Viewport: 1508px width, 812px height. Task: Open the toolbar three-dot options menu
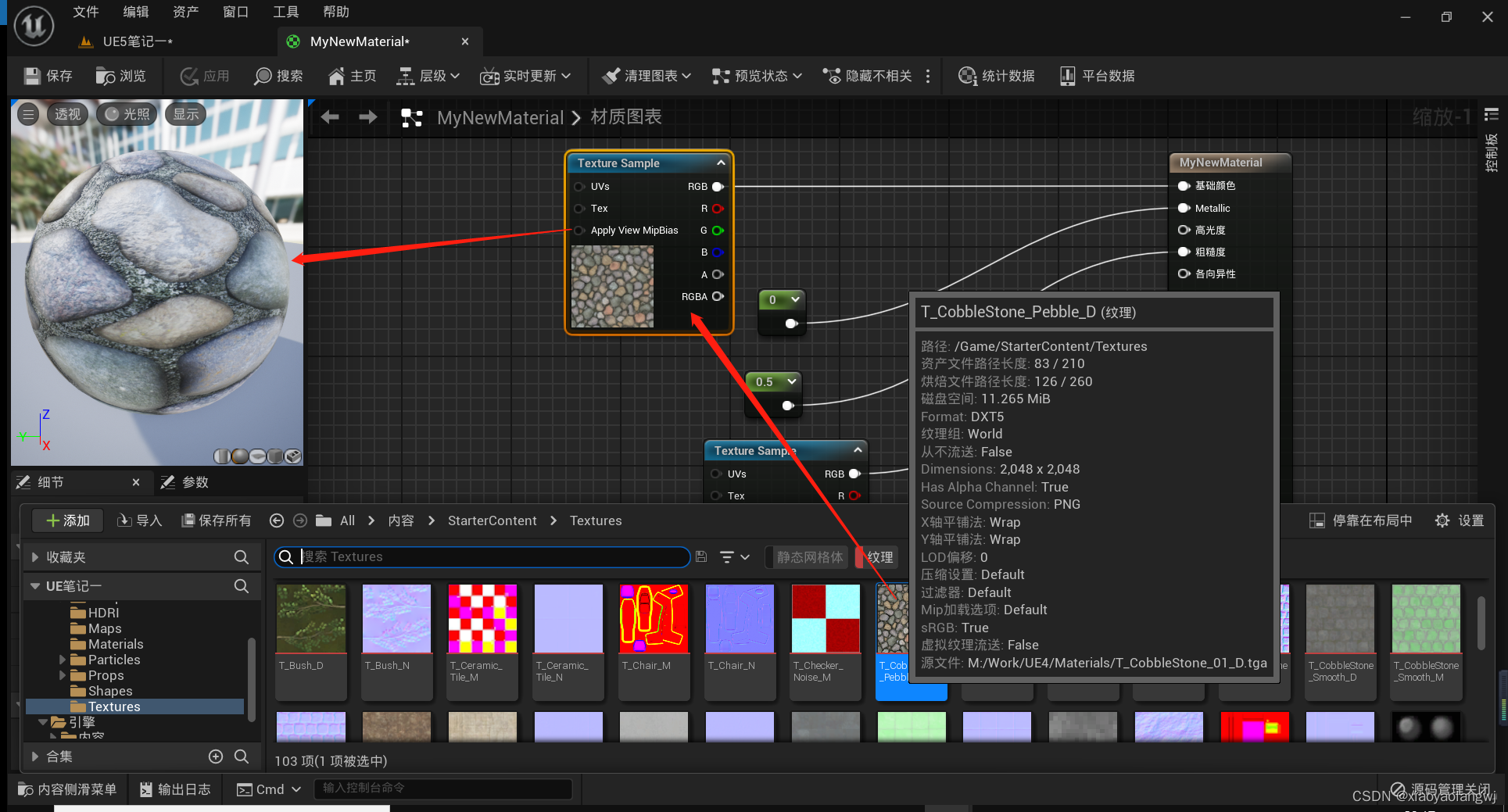click(x=928, y=76)
